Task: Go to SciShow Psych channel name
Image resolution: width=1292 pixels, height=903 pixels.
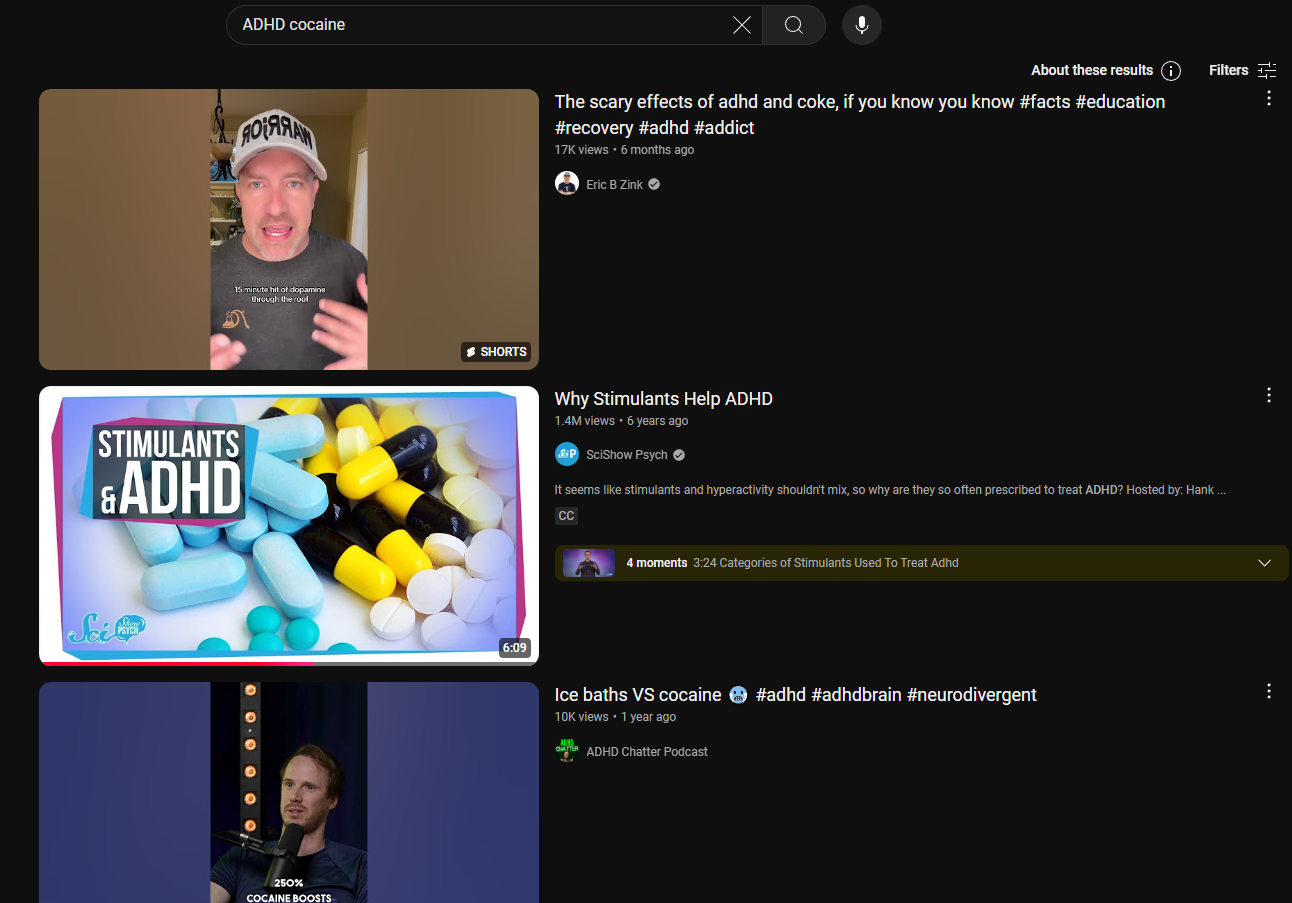Action: point(627,455)
